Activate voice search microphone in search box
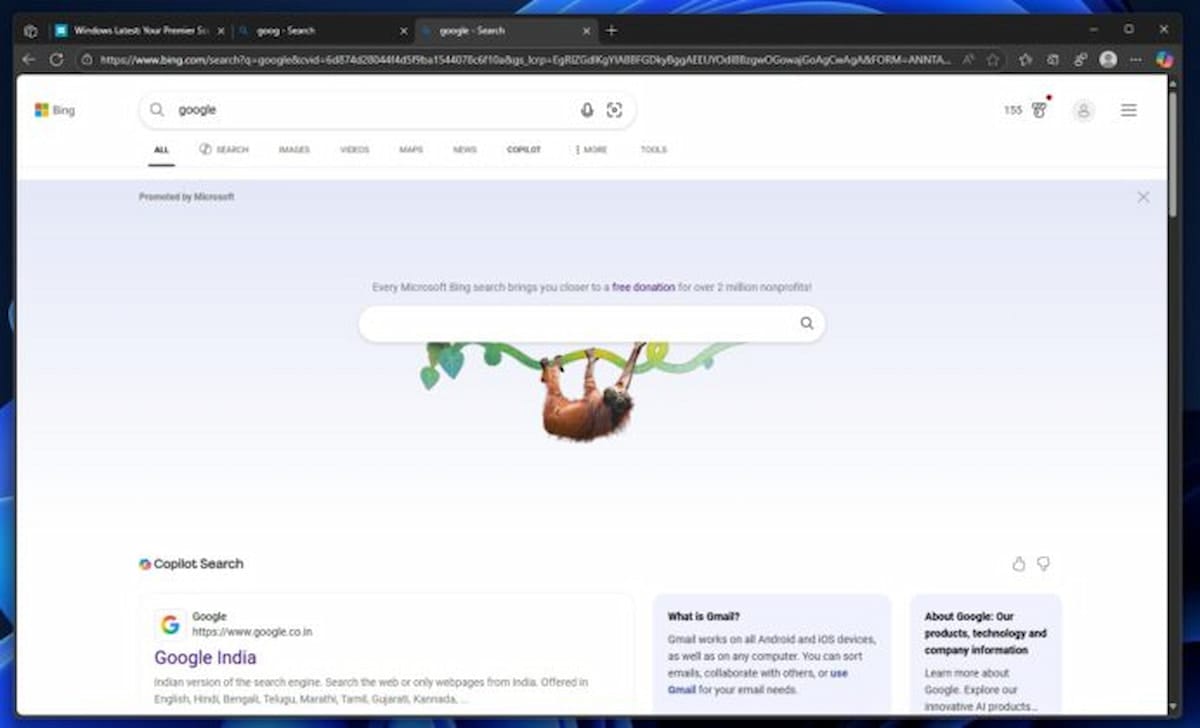 pyautogui.click(x=586, y=110)
